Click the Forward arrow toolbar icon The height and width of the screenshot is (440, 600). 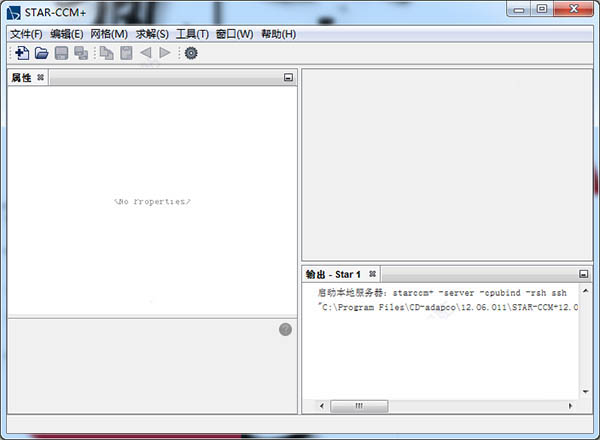click(x=165, y=53)
